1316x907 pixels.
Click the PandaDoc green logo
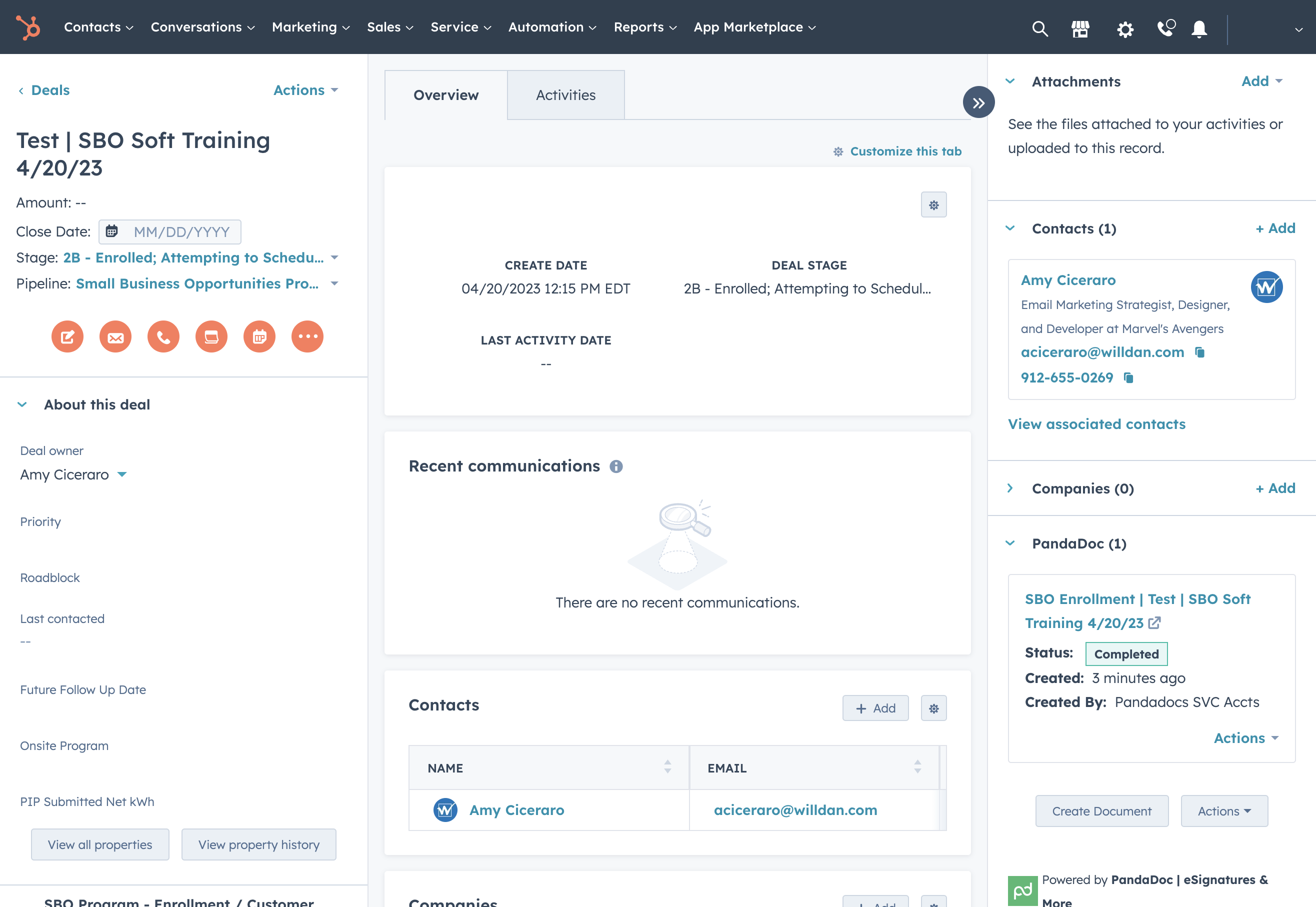pyautogui.click(x=1022, y=891)
